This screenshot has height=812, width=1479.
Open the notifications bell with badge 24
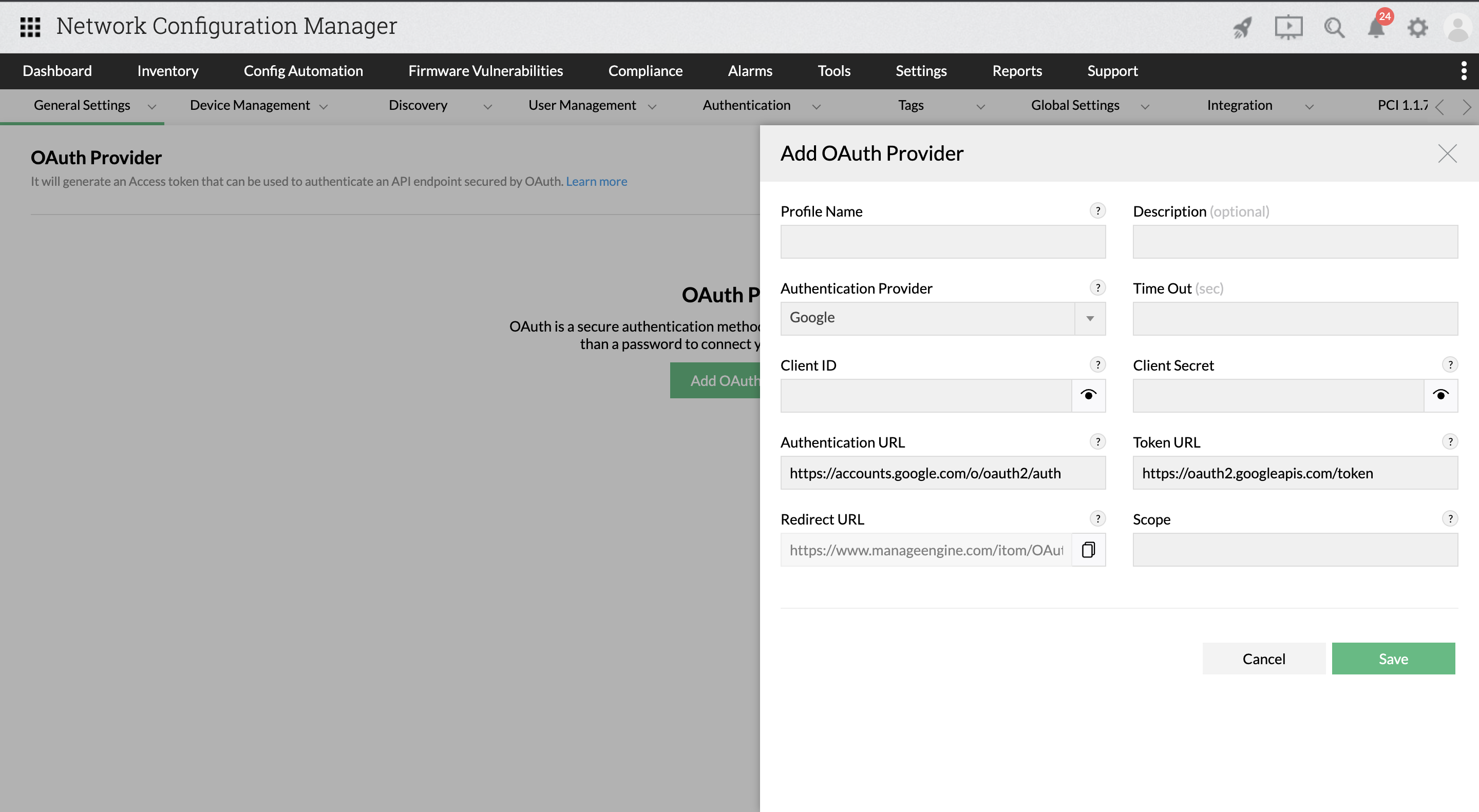click(1376, 27)
